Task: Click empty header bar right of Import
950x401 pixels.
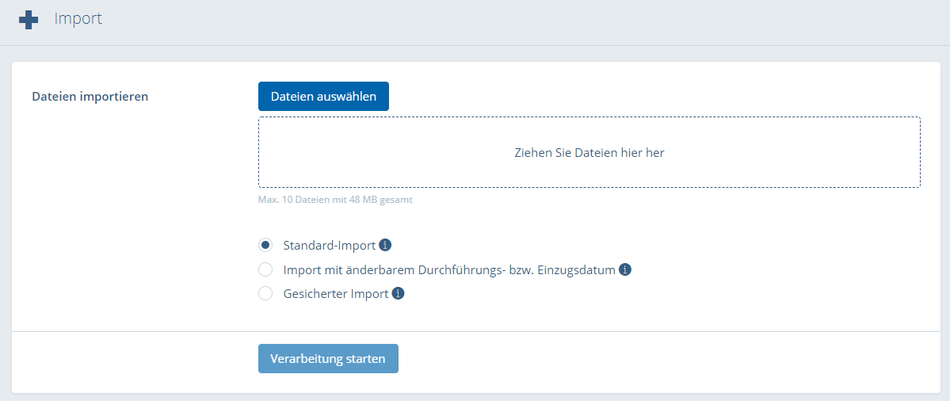Action: tap(521, 22)
